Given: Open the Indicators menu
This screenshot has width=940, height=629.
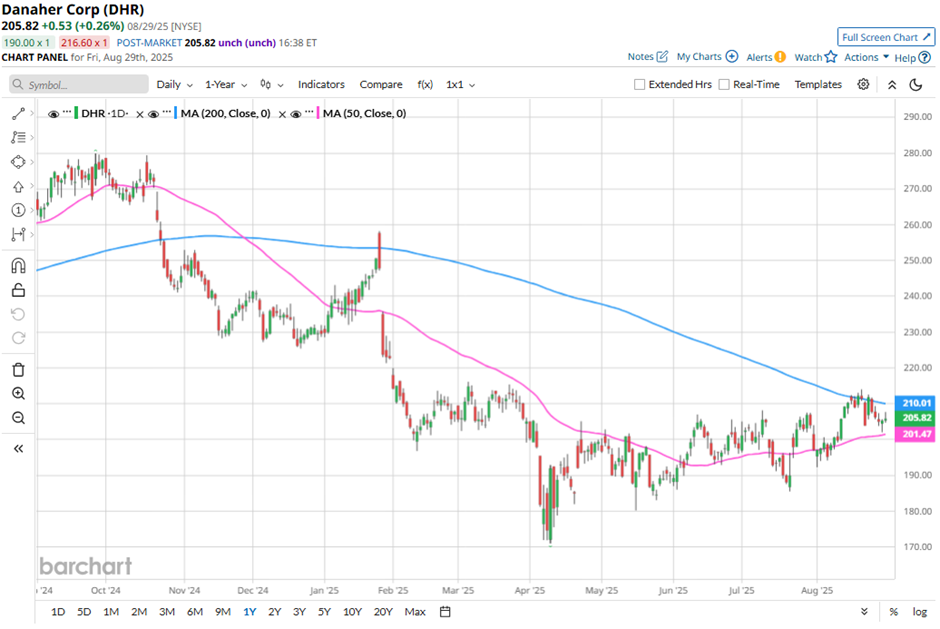Looking at the screenshot, I should [321, 85].
